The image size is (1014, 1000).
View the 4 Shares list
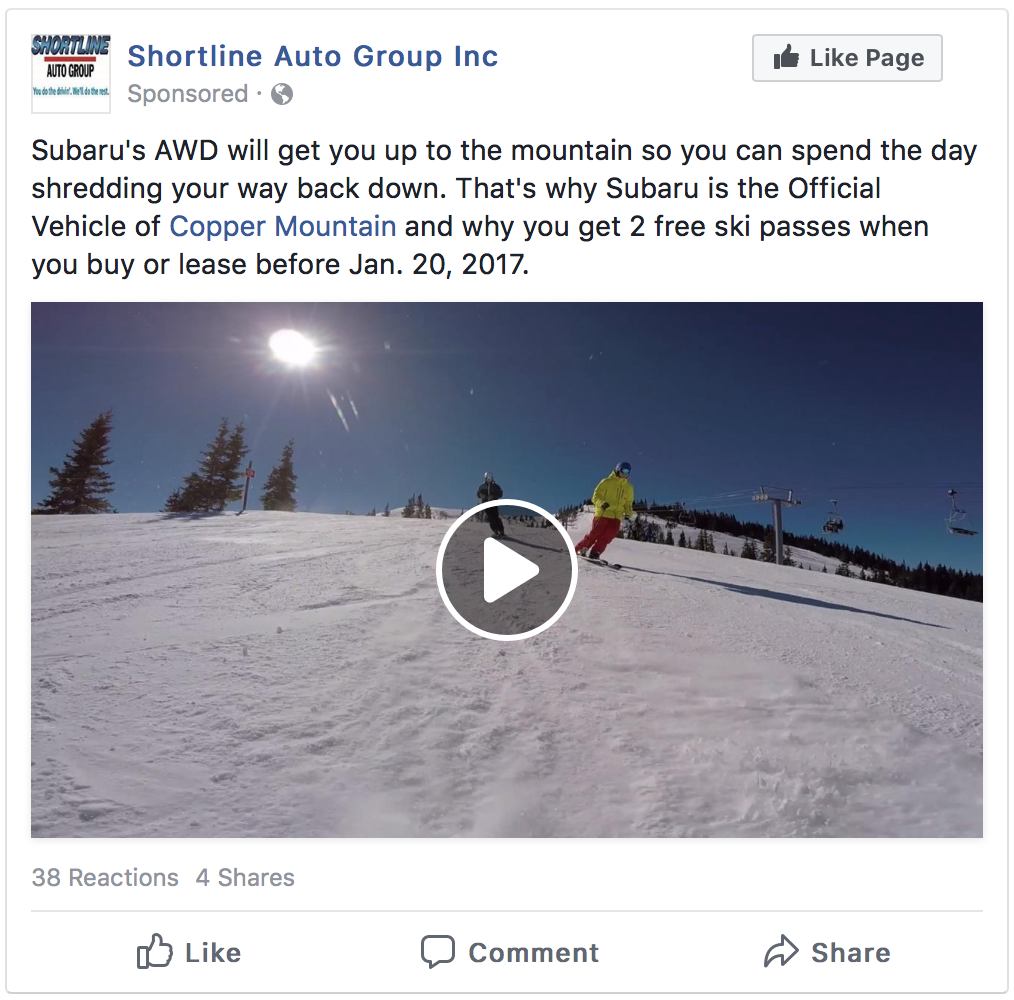(x=245, y=878)
